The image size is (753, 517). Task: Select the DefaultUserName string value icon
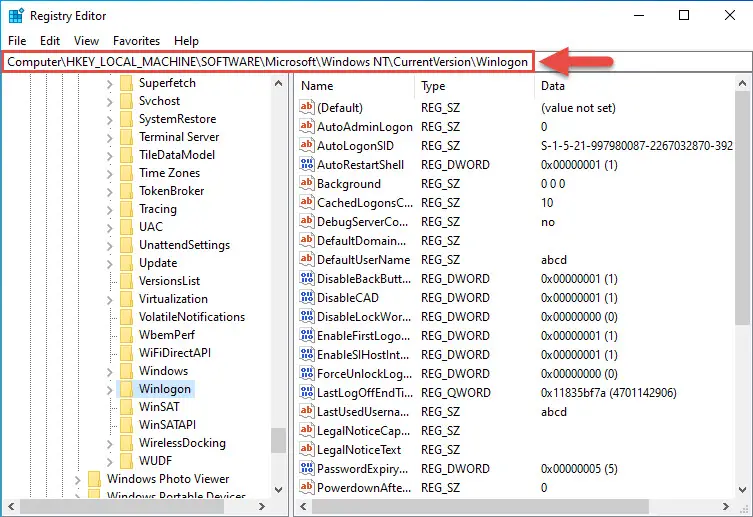tap(306, 259)
